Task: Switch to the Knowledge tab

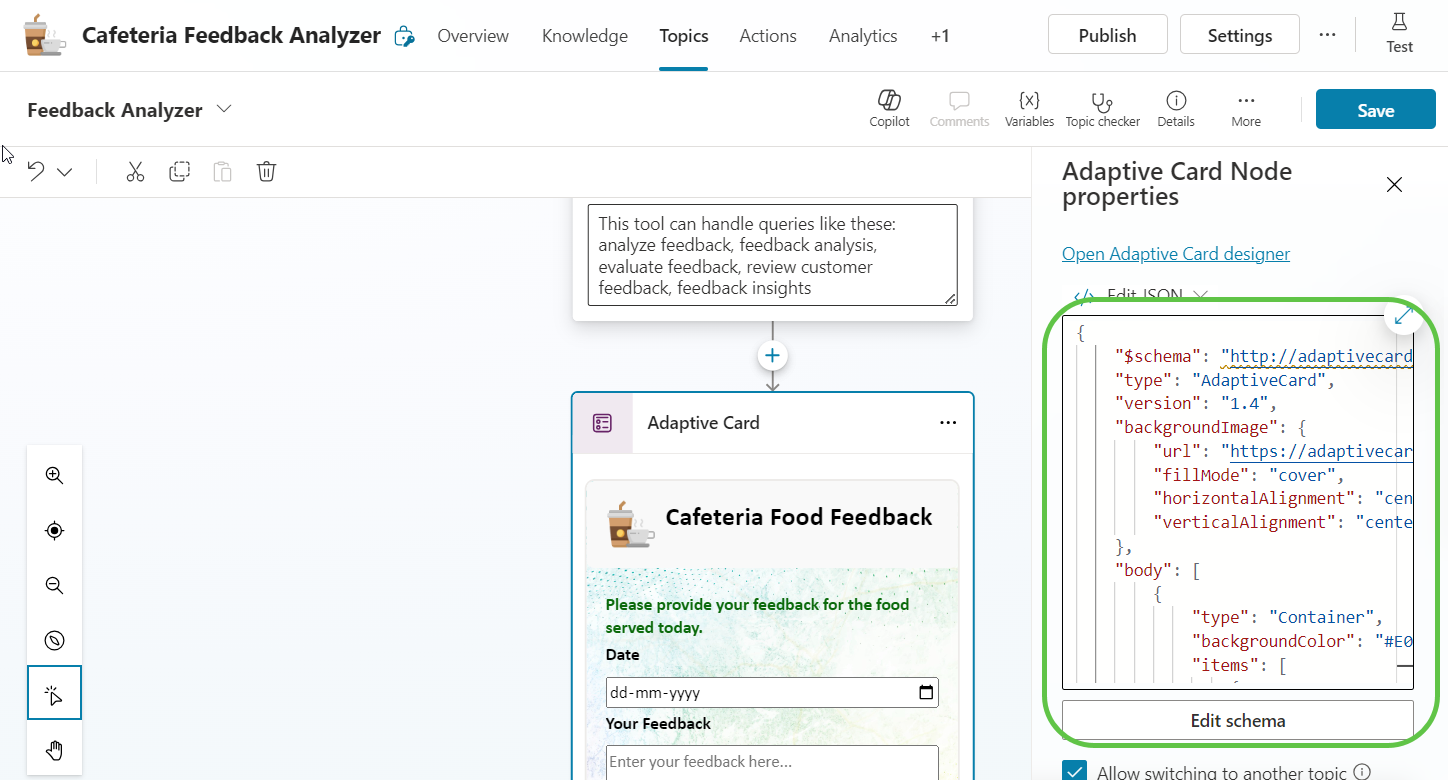Action: click(585, 36)
